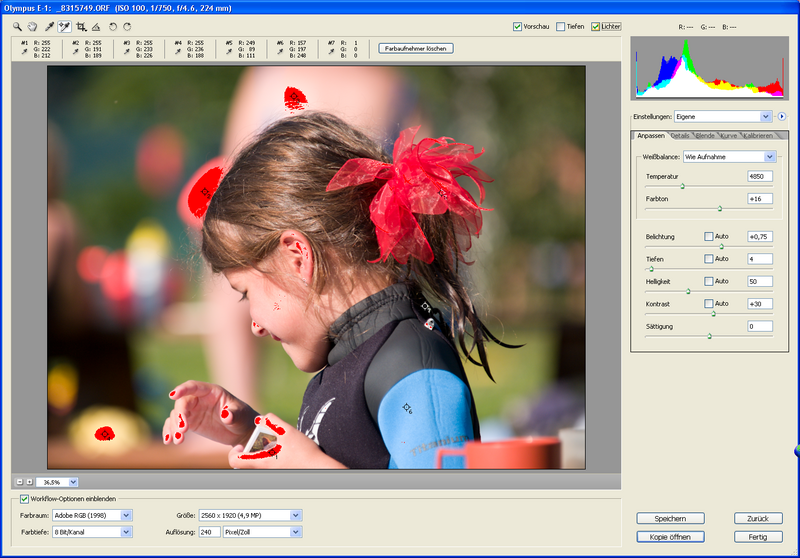Select the Straighten tool
Screen dimensions: 800x558
point(96,26)
